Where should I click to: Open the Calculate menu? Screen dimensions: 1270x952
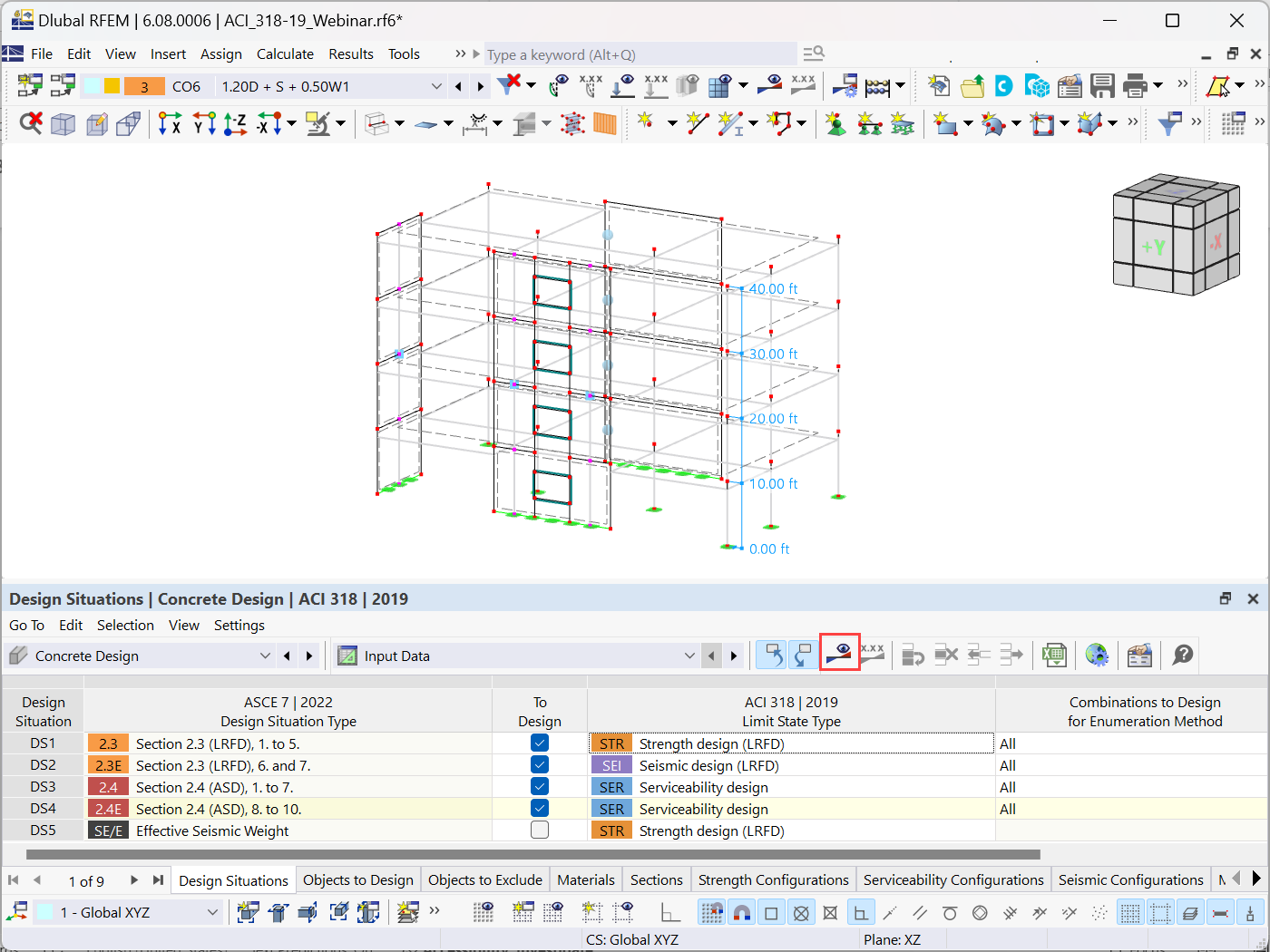285,53
